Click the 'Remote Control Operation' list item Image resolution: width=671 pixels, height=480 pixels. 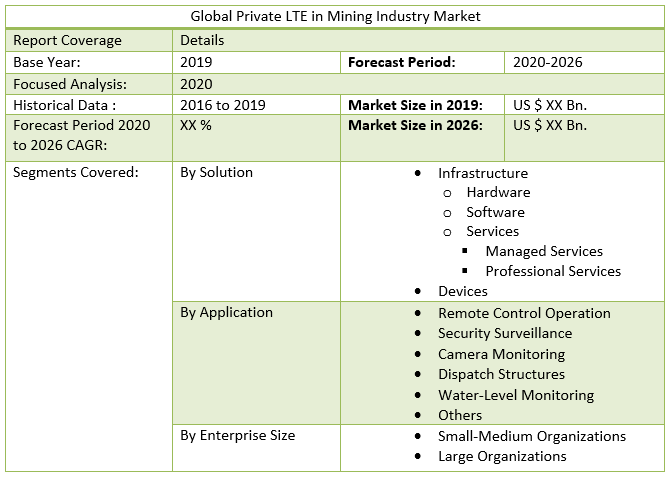[524, 313]
